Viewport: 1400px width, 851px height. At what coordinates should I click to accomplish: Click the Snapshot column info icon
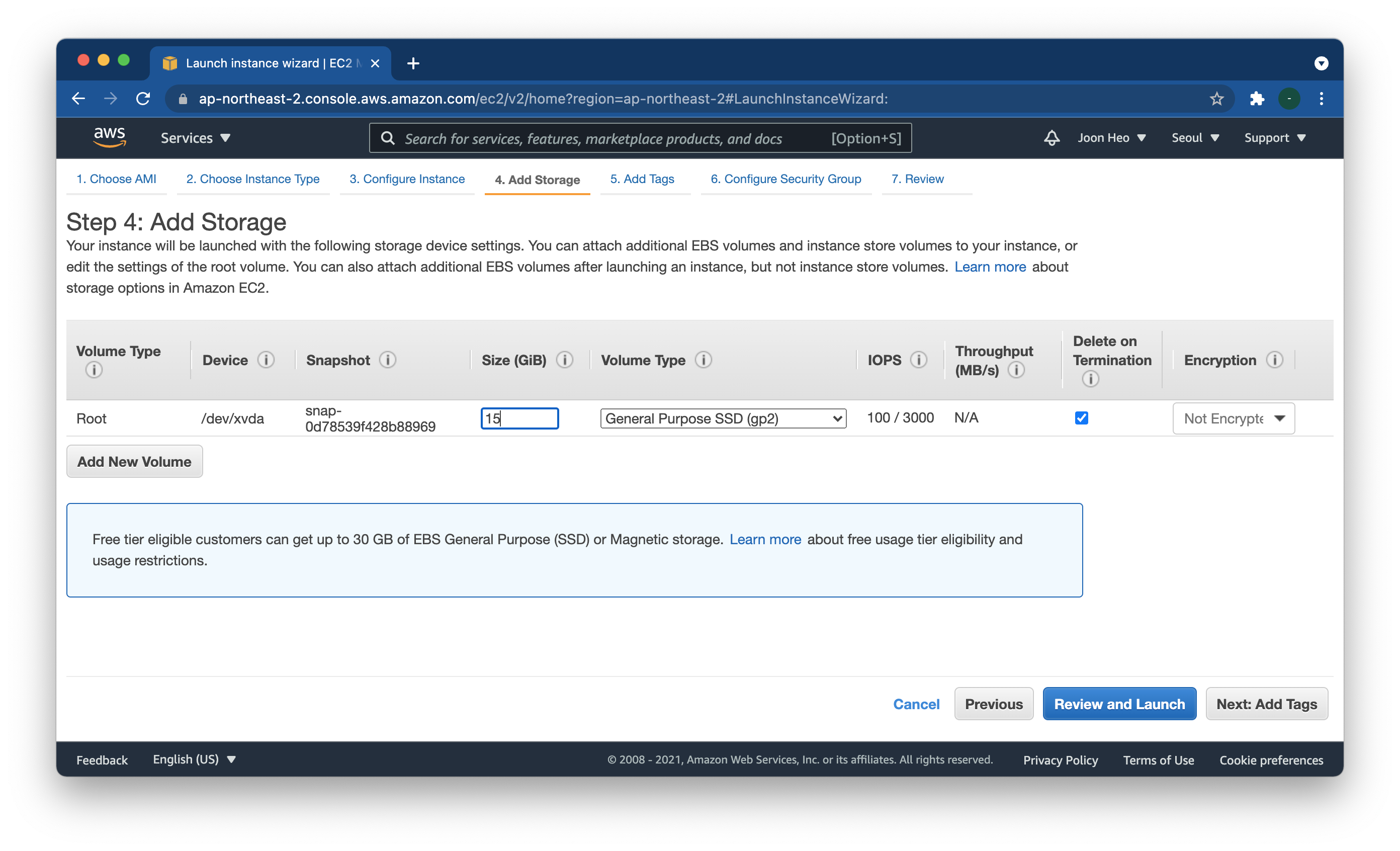pyautogui.click(x=388, y=360)
